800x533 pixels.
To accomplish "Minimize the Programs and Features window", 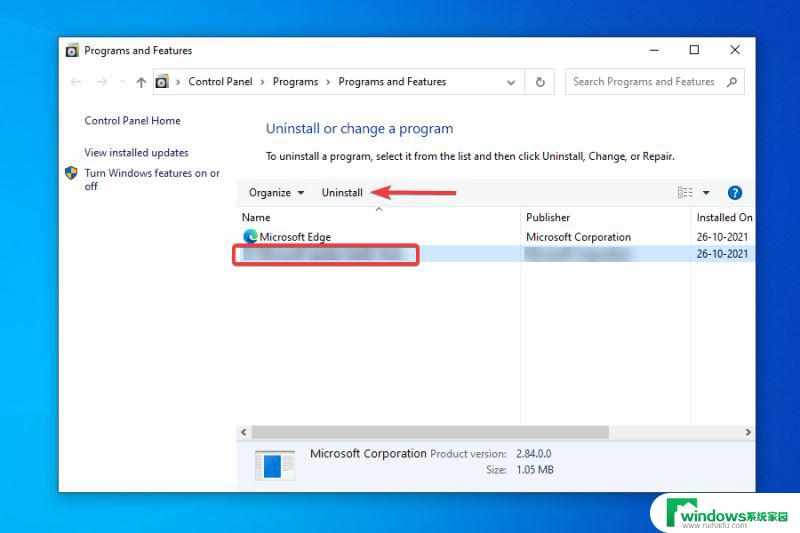I will [x=654, y=50].
